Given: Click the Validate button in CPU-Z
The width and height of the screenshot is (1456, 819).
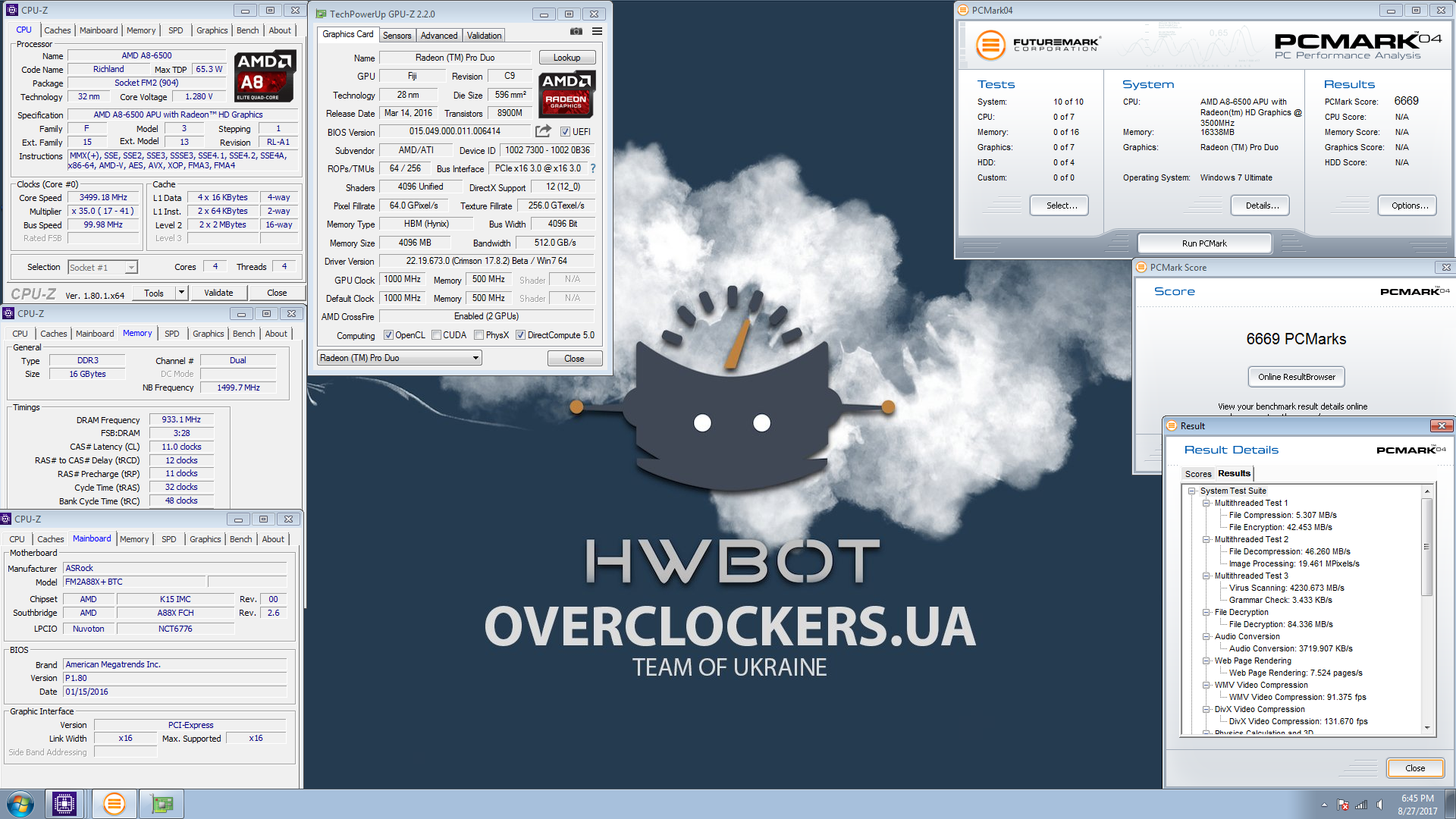Looking at the screenshot, I should pos(218,293).
